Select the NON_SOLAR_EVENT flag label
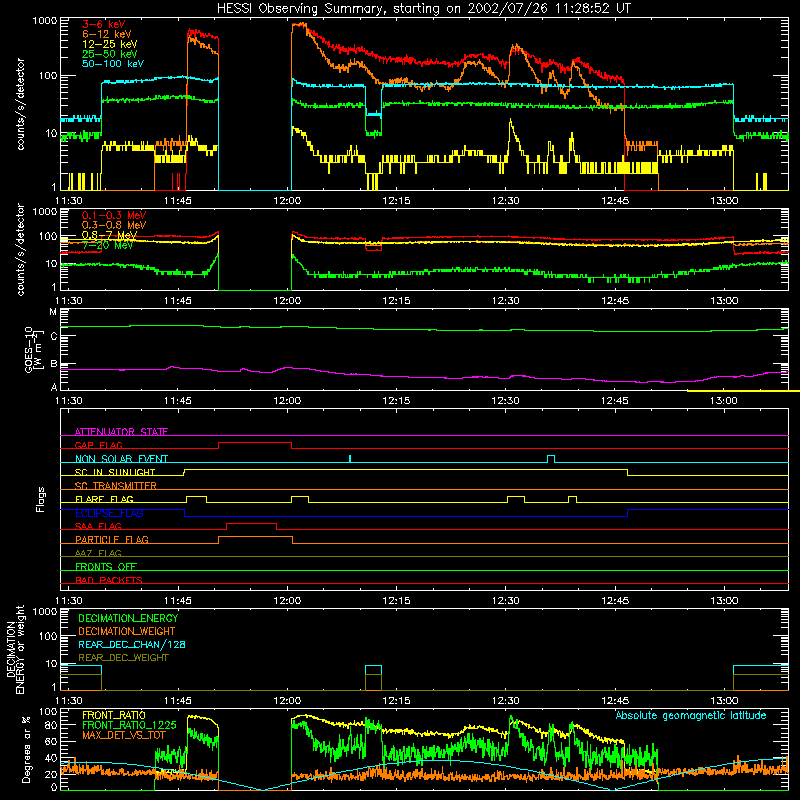The width and height of the screenshot is (800, 800). 121,459
